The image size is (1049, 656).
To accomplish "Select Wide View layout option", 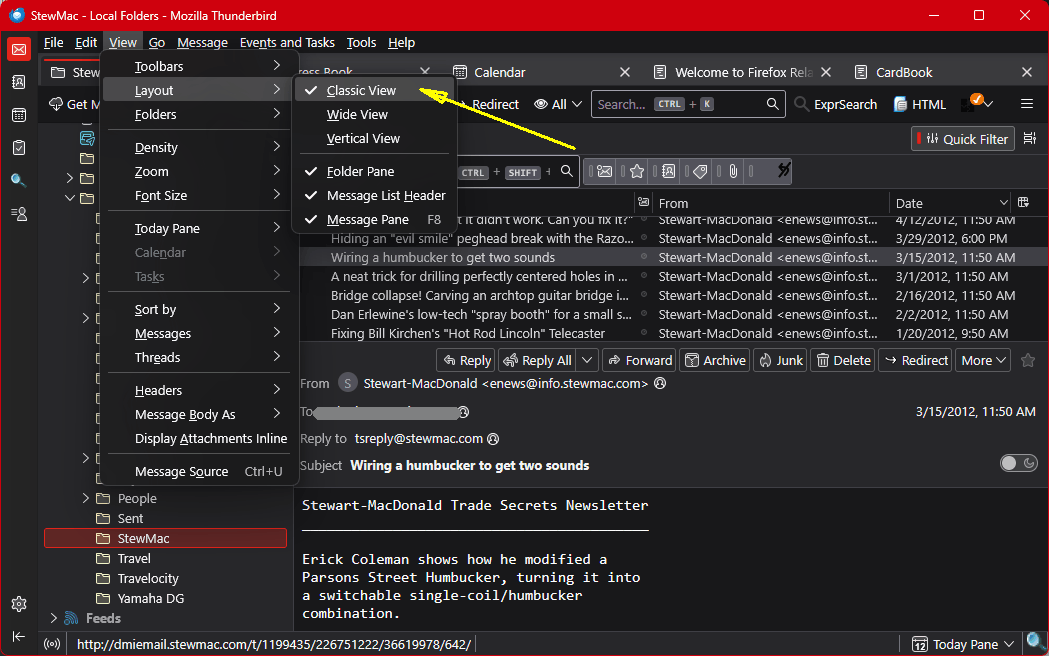I will [357, 115].
